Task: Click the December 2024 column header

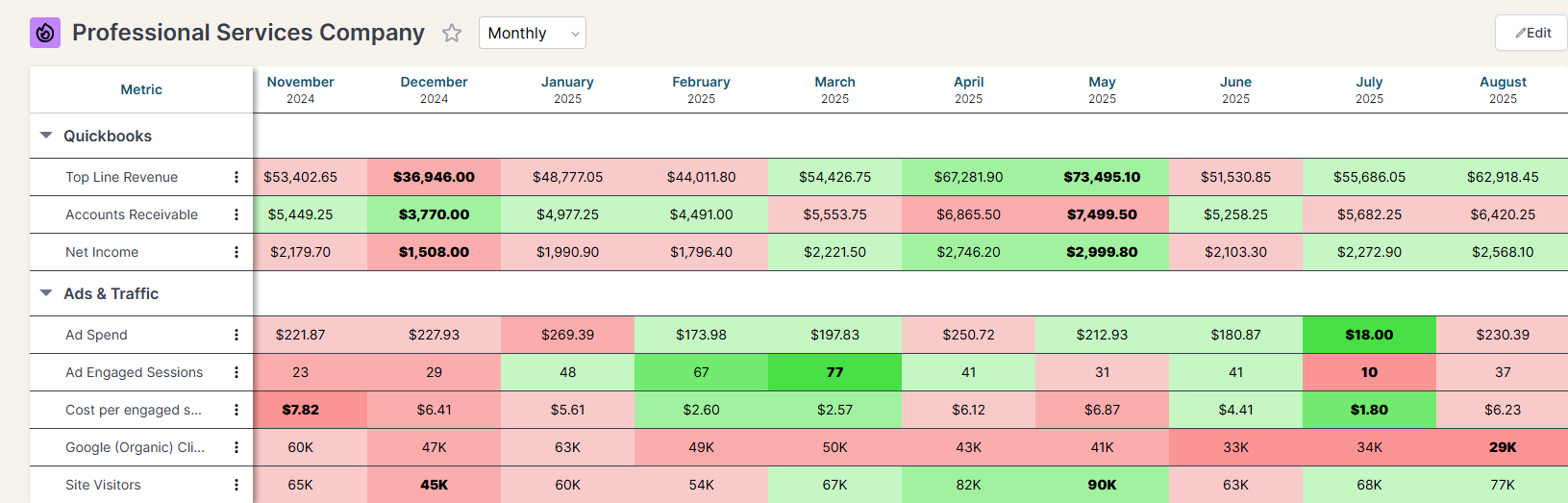Action: click(x=434, y=89)
